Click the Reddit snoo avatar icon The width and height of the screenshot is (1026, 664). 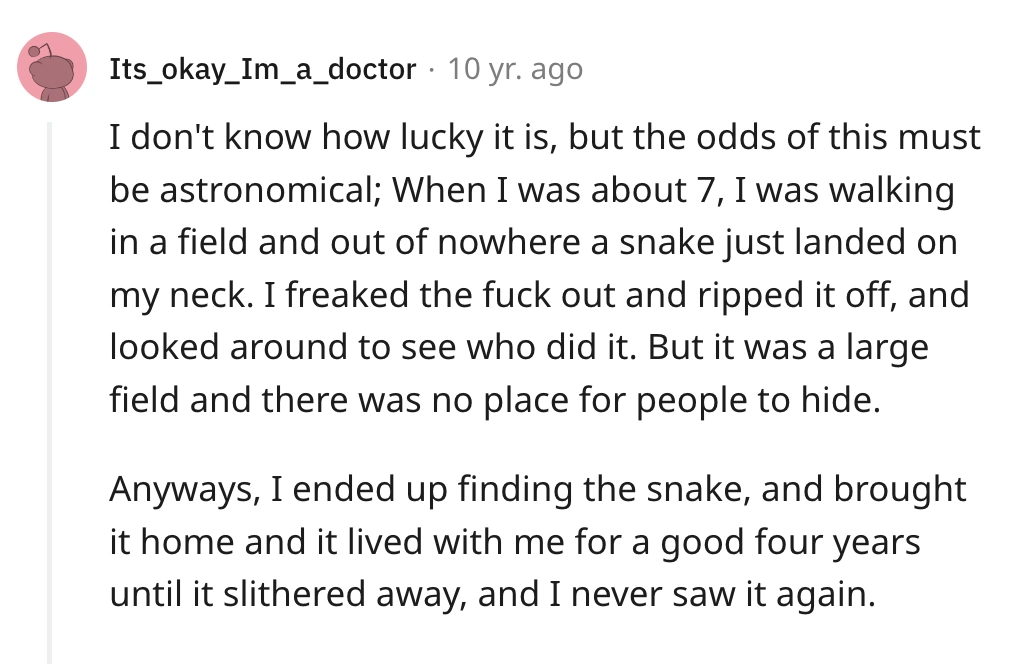(x=51, y=68)
